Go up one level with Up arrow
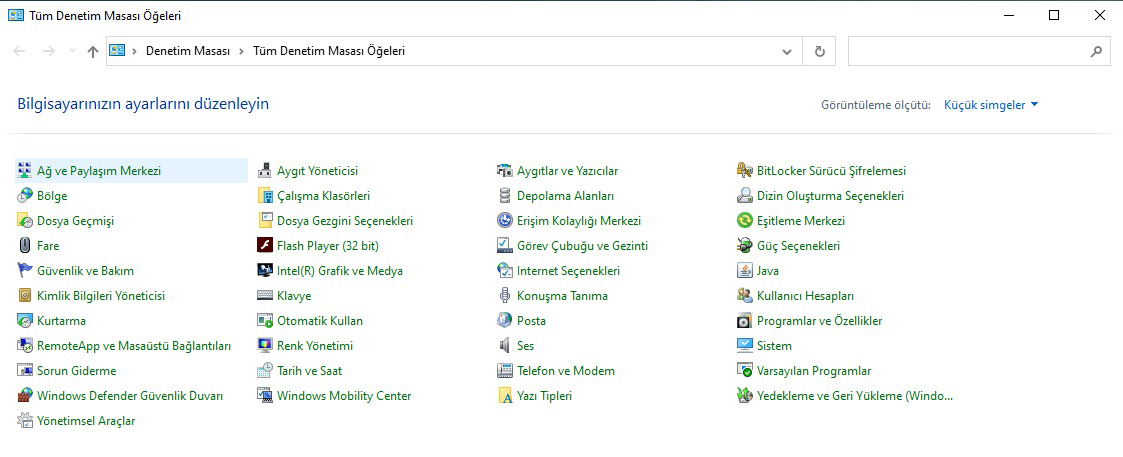The image size is (1123, 457). (x=92, y=52)
